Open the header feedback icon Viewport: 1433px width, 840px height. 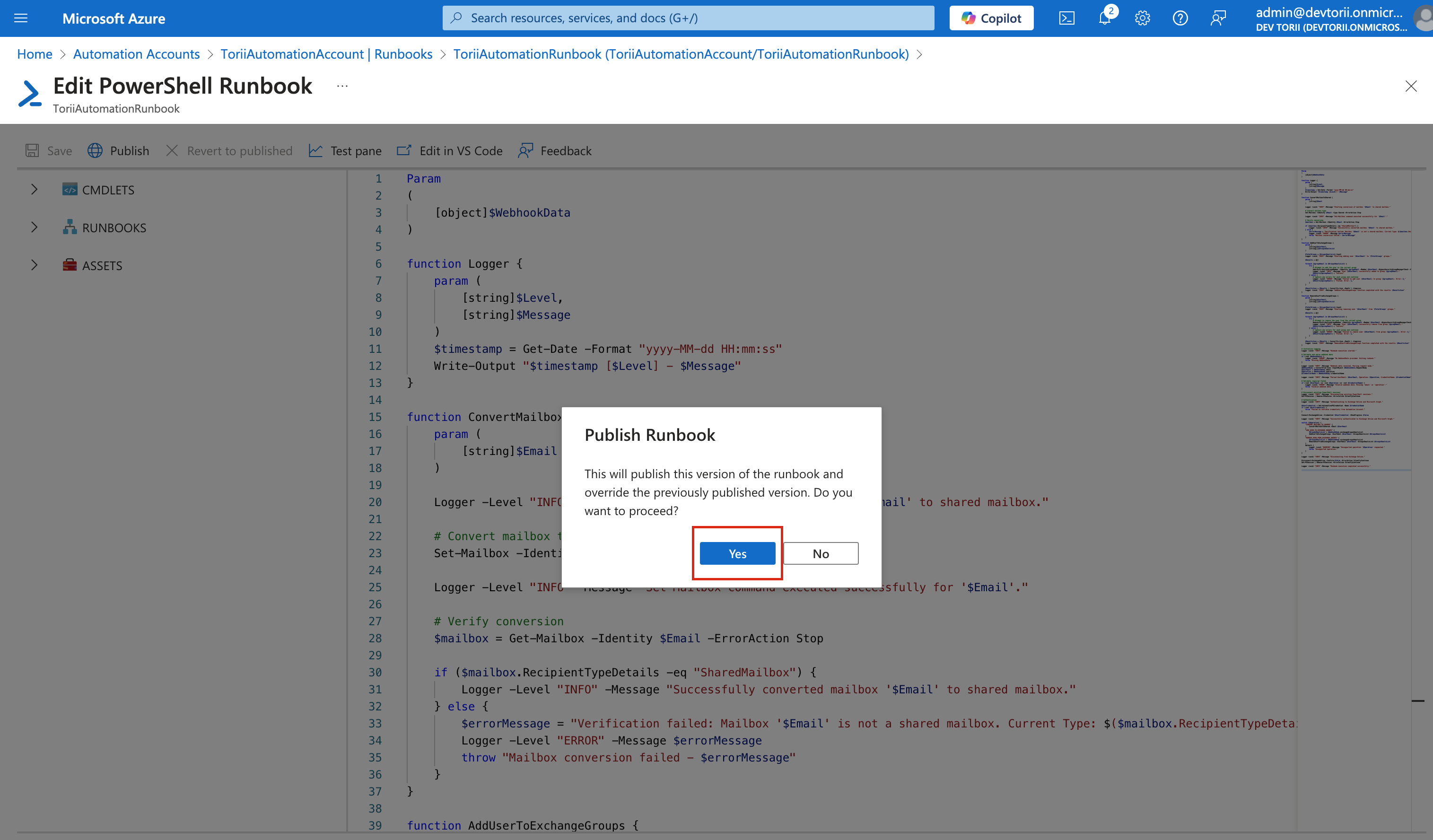1218,18
